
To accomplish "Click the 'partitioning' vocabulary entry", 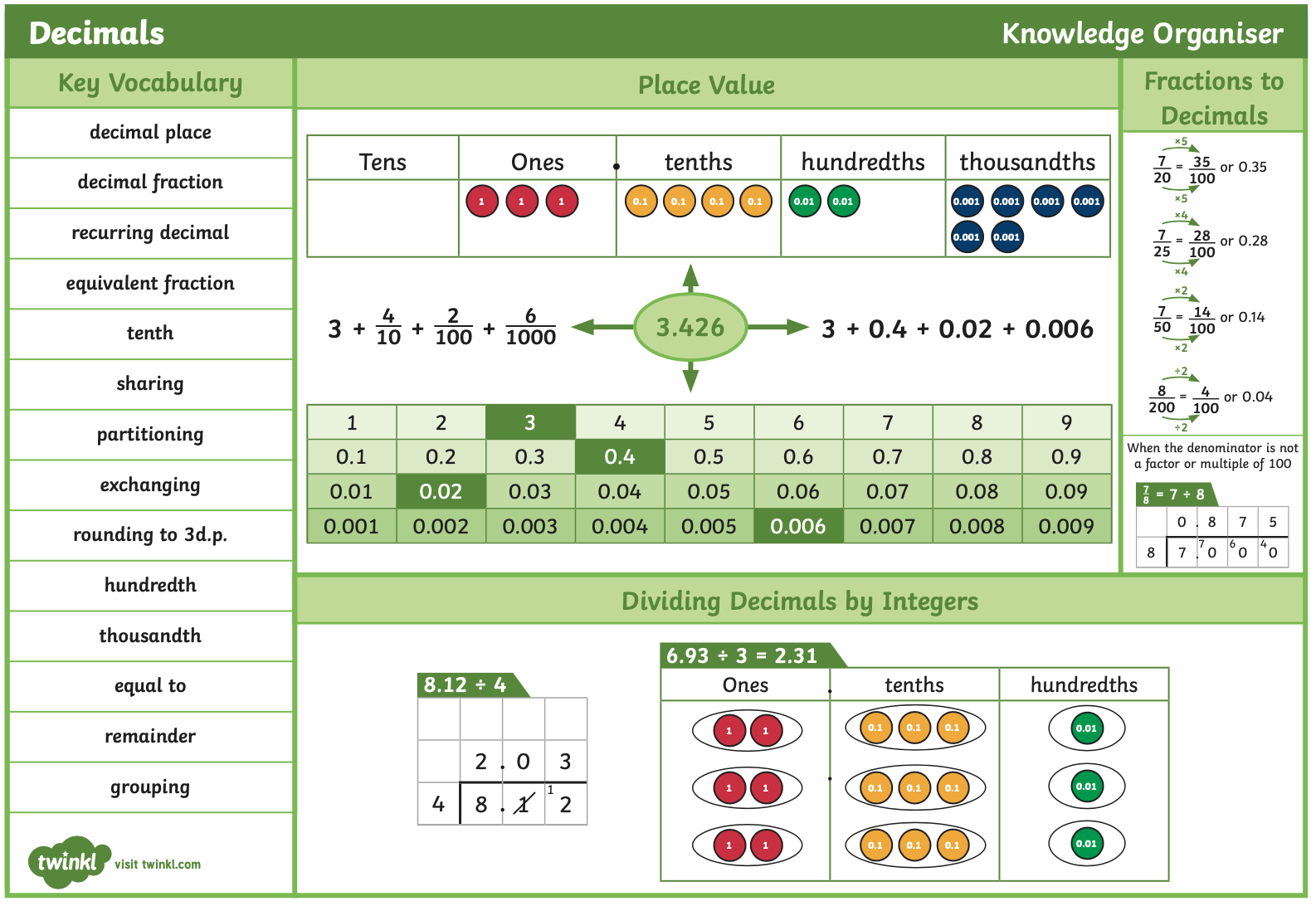I will point(150,435).
